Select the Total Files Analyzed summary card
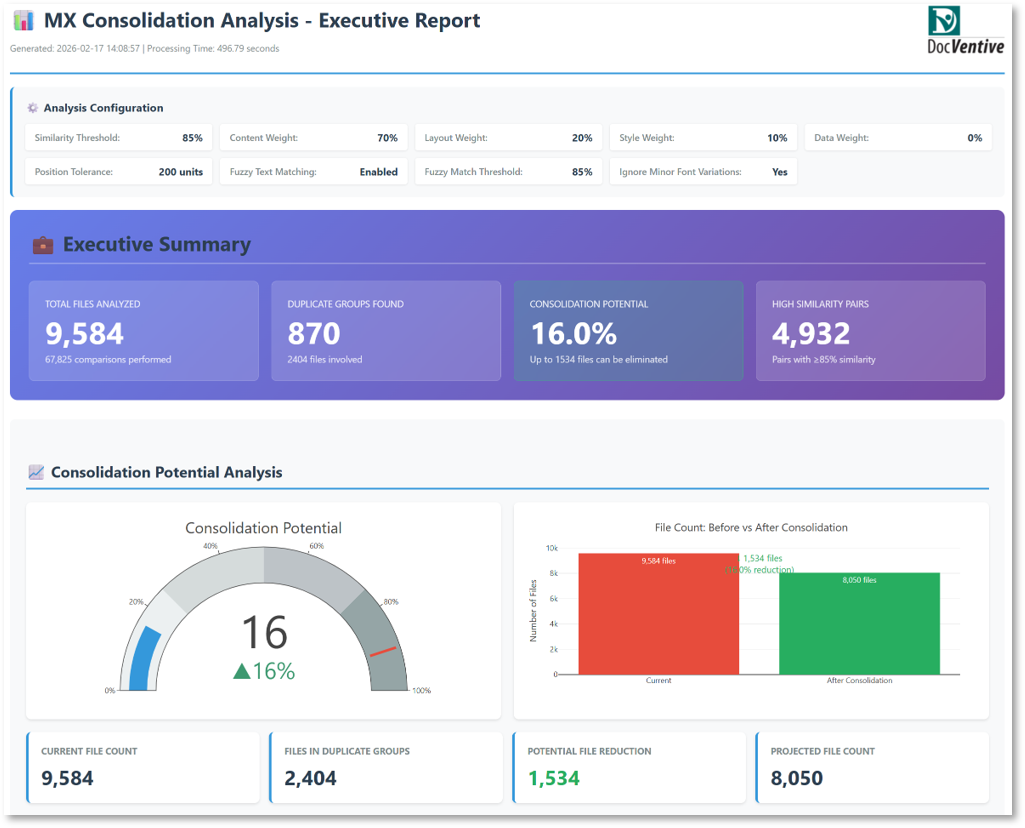 click(x=143, y=331)
